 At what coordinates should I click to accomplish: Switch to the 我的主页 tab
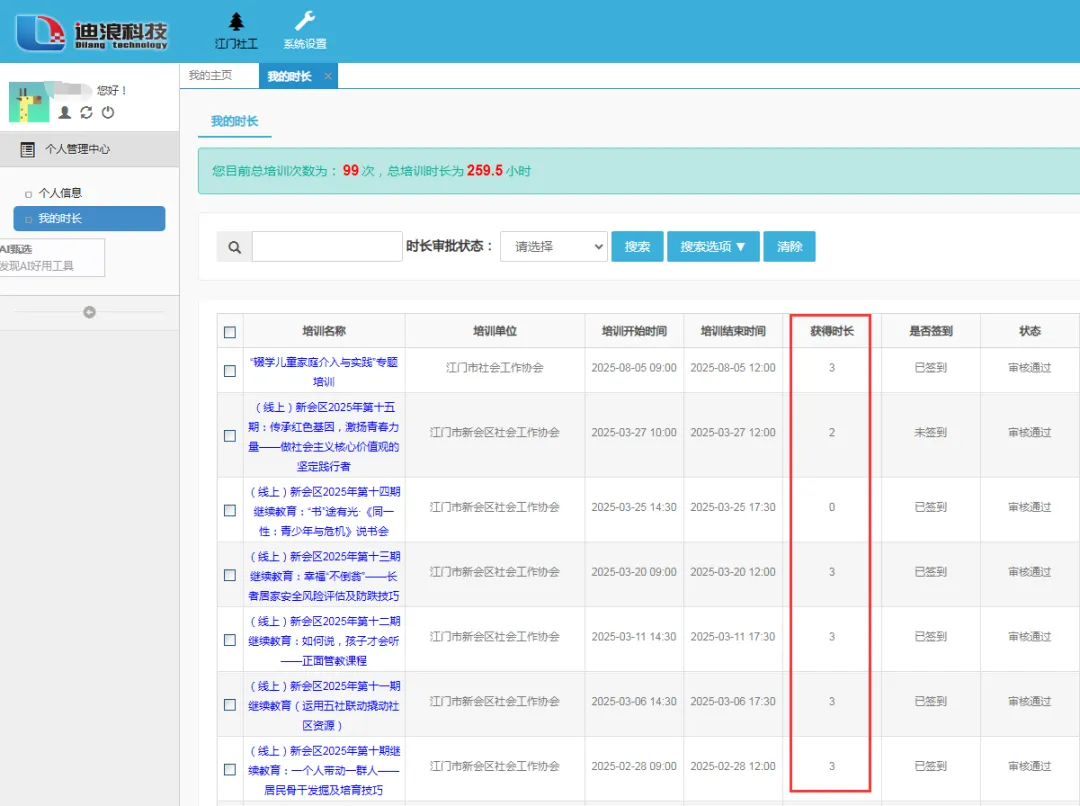pyautogui.click(x=210, y=76)
